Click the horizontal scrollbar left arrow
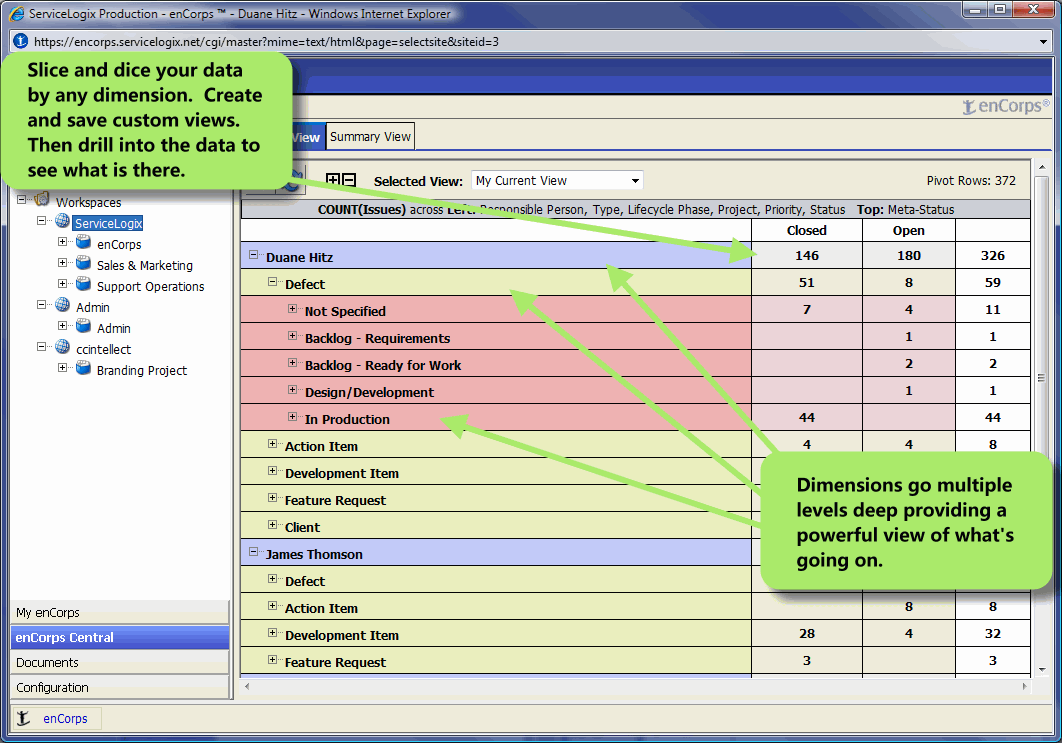The height and width of the screenshot is (743, 1062). pos(247,686)
